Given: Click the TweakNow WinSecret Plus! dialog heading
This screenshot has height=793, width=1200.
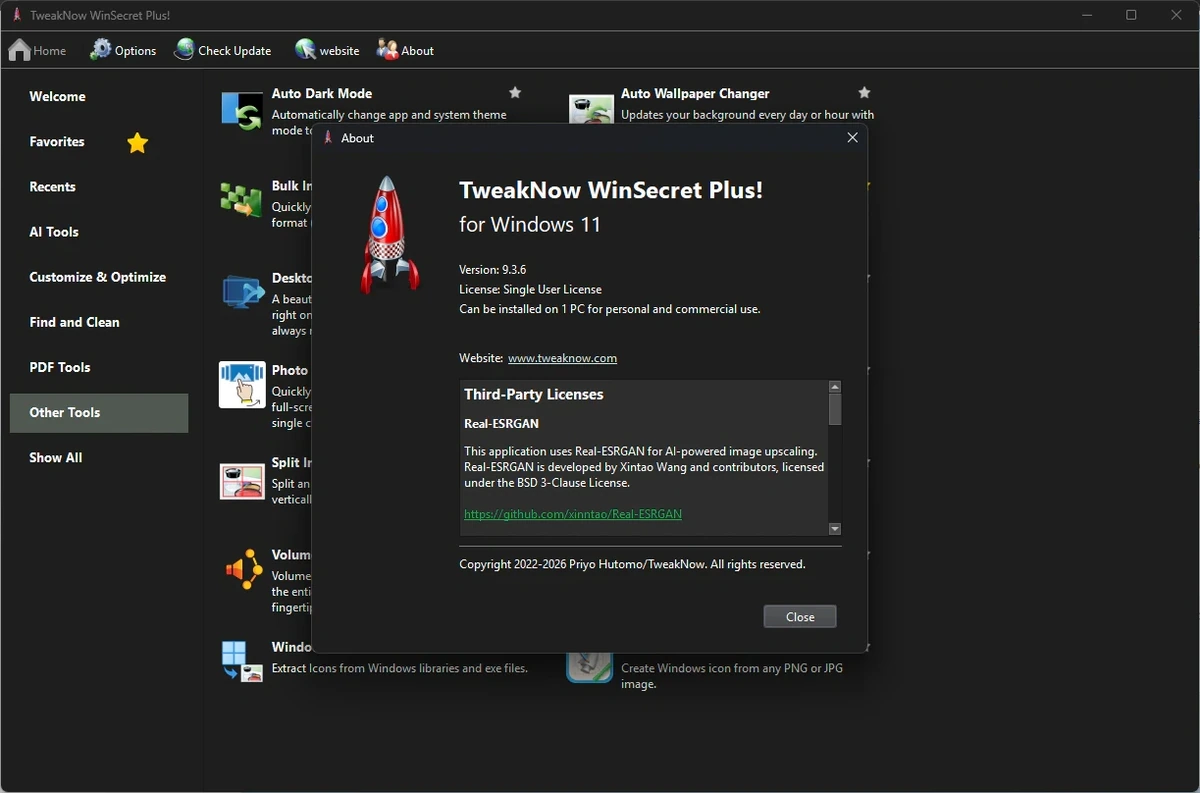Looking at the screenshot, I should coord(611,190).
